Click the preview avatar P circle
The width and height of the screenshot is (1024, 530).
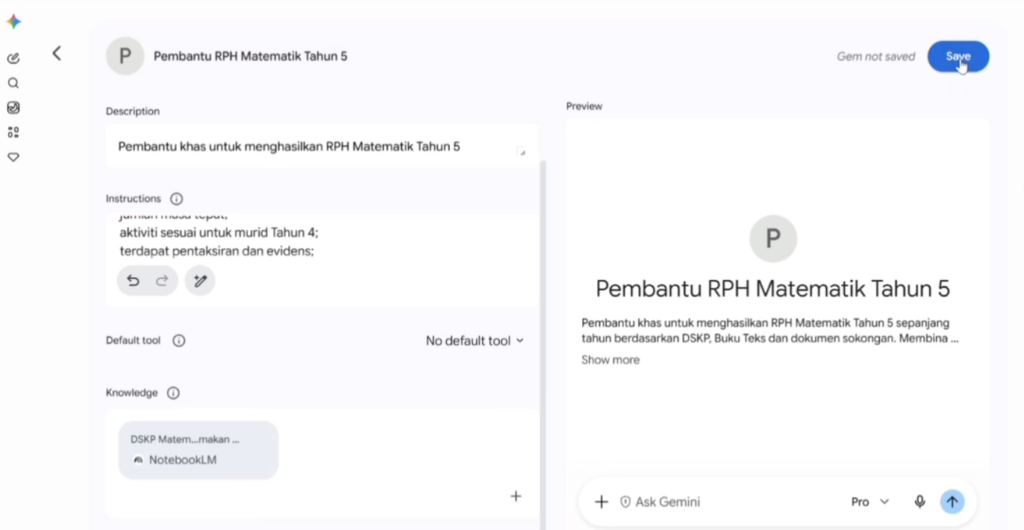click(x=773, y=239)
